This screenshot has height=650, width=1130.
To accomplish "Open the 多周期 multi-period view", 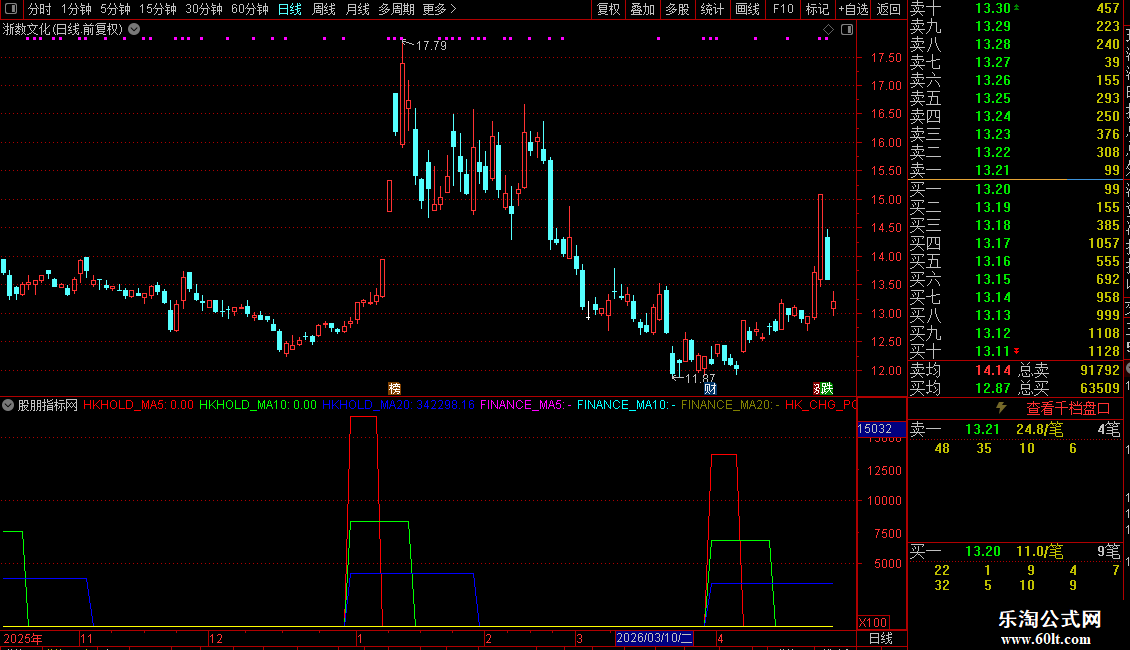I will click(x=396, y=9).
